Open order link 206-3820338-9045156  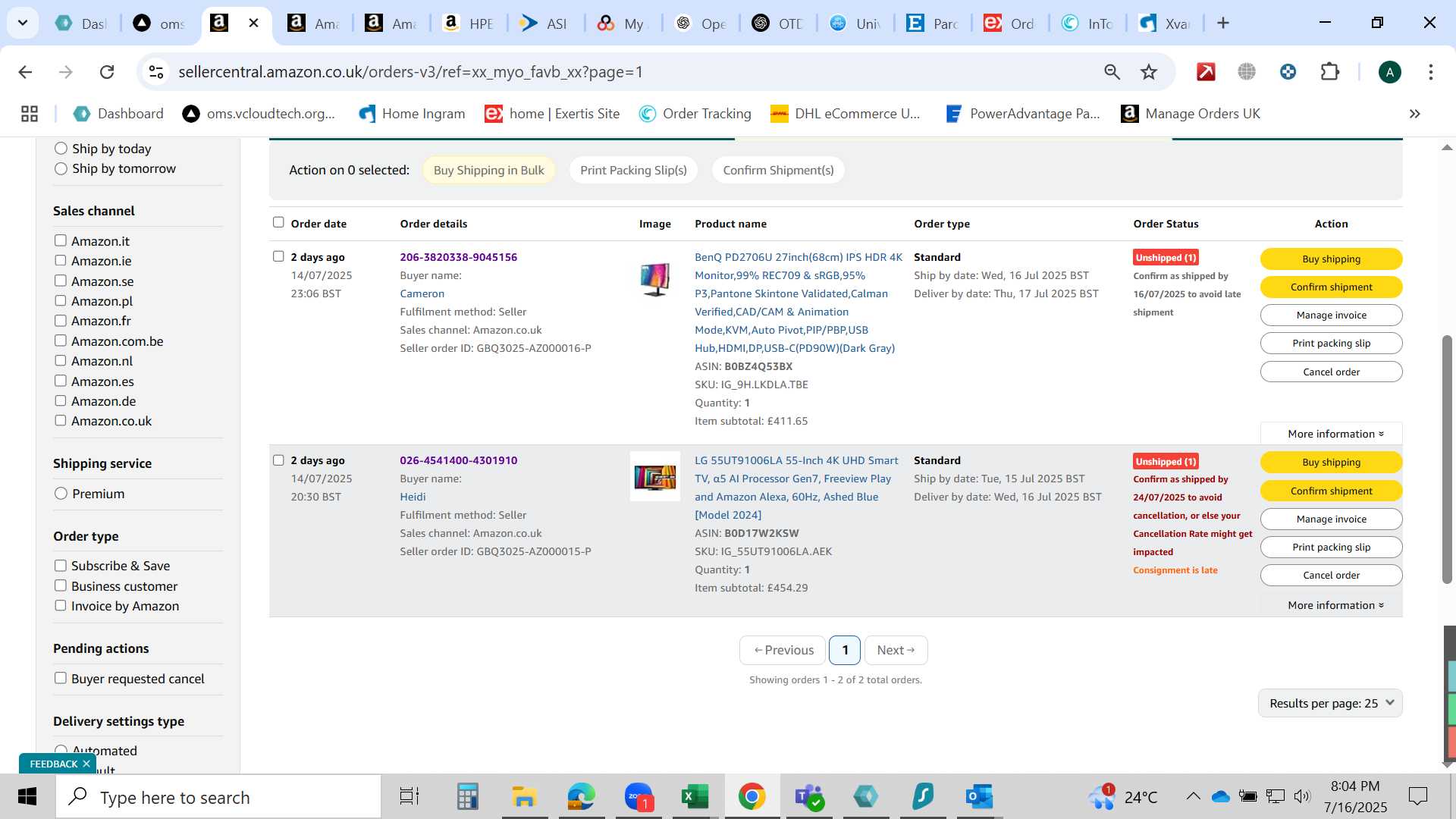click(x=459, y=257)
